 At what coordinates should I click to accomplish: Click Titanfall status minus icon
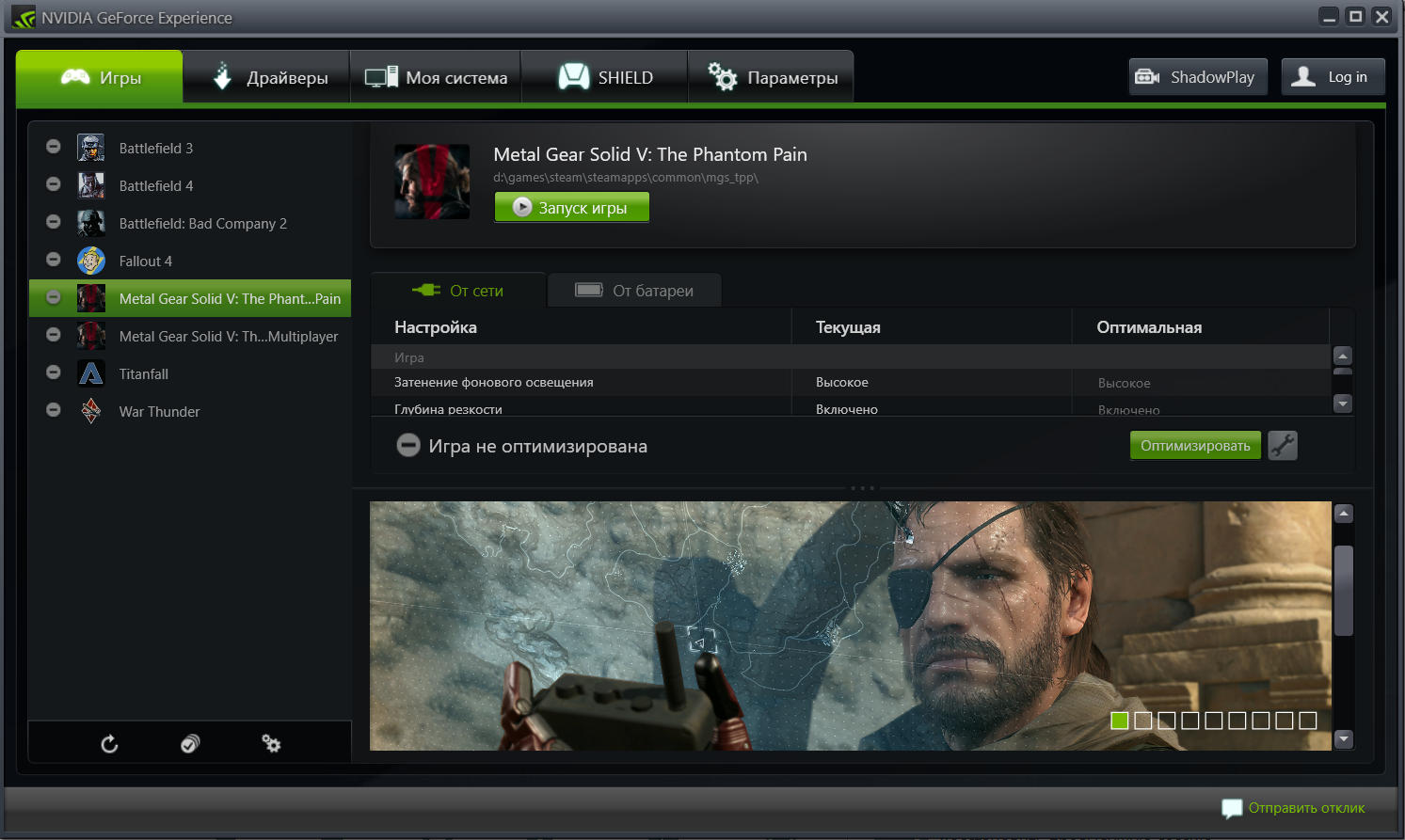pos(54,372)
